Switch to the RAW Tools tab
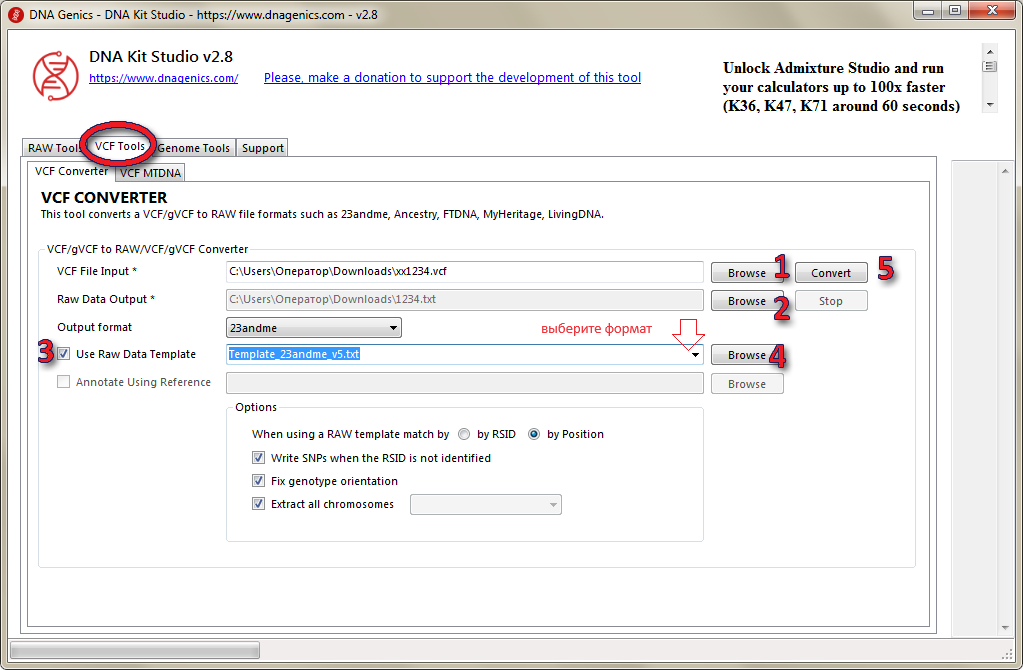The width and height of the screenshot is (1023, 670). click(x=52, y=148)
